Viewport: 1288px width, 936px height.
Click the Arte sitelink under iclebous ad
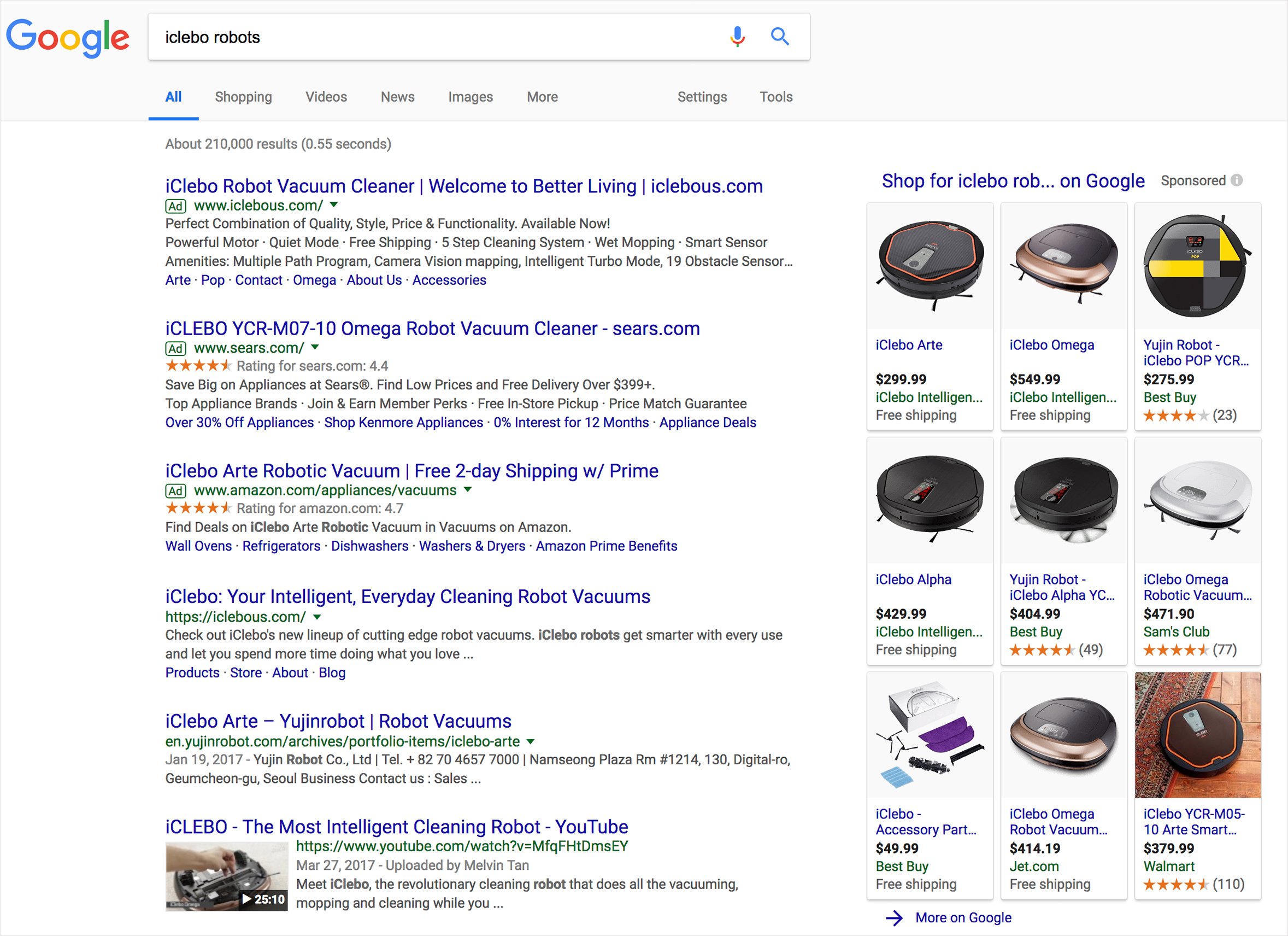coord(178,280)
